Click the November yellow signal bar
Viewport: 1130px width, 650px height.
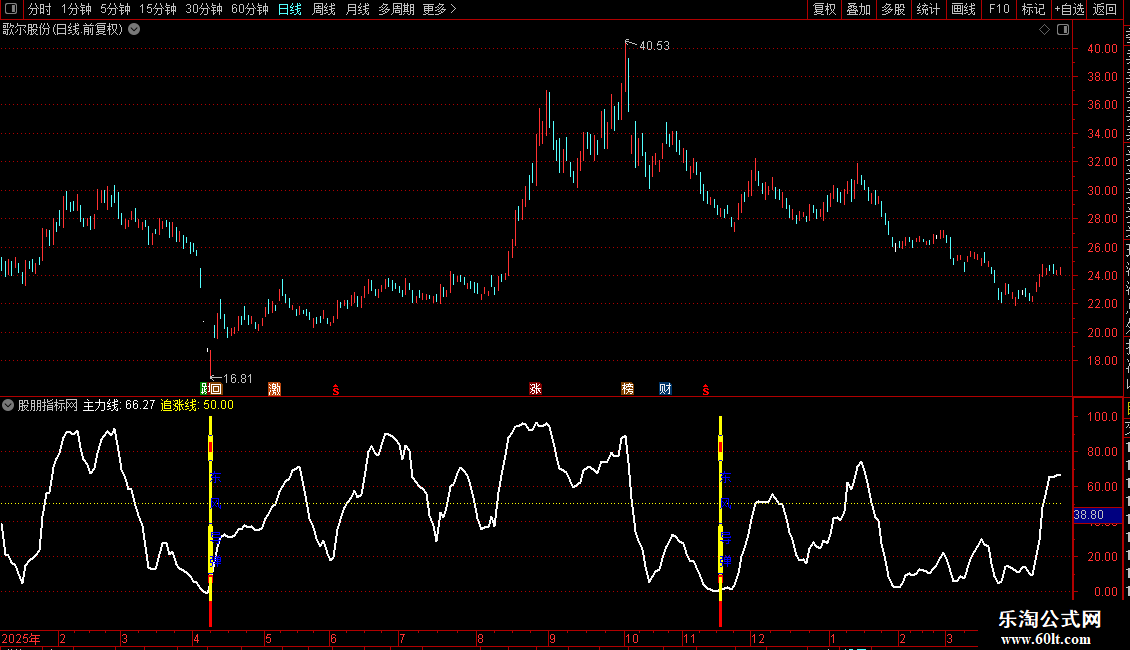(x=721, y=504)
